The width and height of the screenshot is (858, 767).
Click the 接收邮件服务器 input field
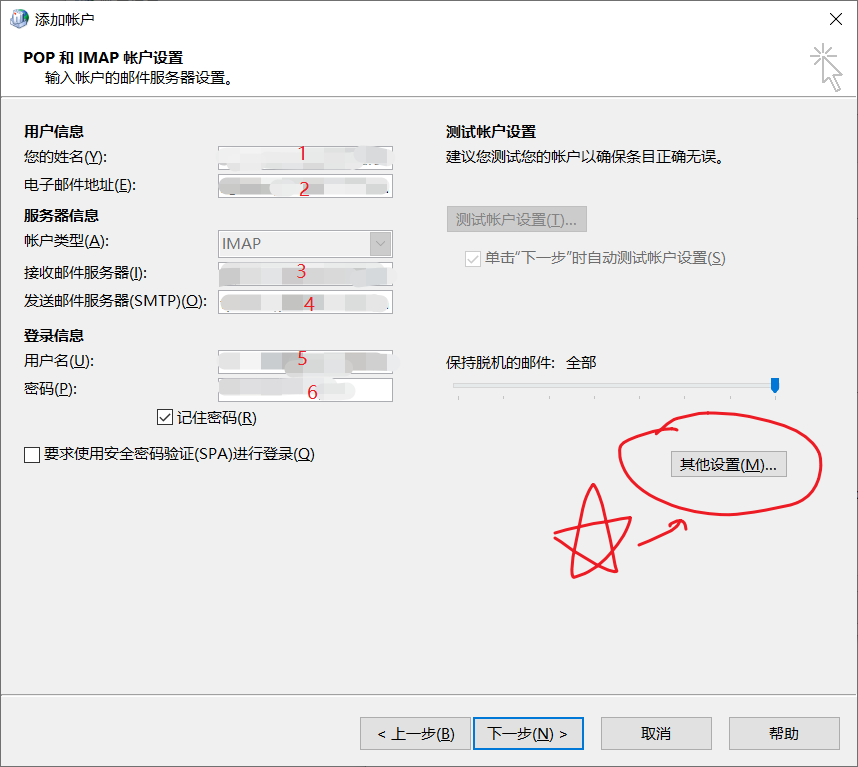click(x=305, y=273)
